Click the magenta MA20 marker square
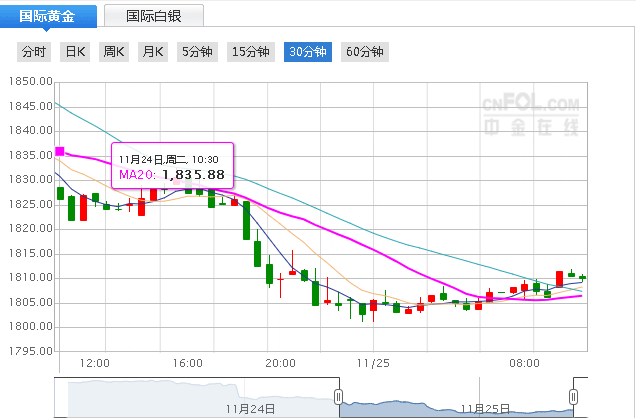Screen dimensions: 636x418 coord(59,152)
